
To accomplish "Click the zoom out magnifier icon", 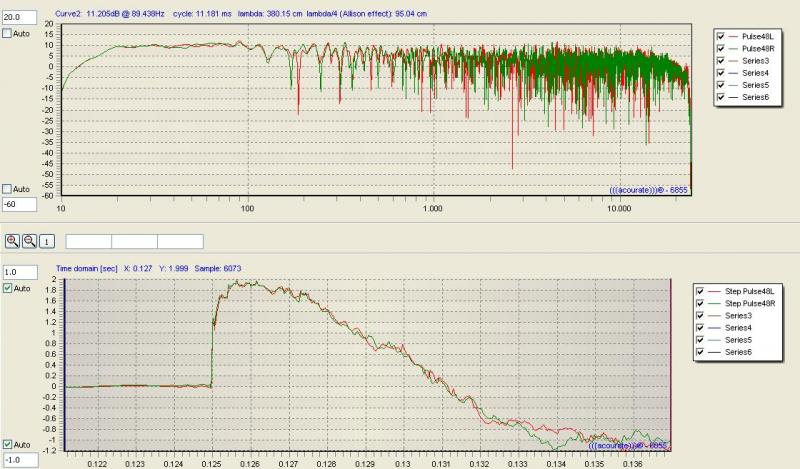I will (x=30, y=241).
